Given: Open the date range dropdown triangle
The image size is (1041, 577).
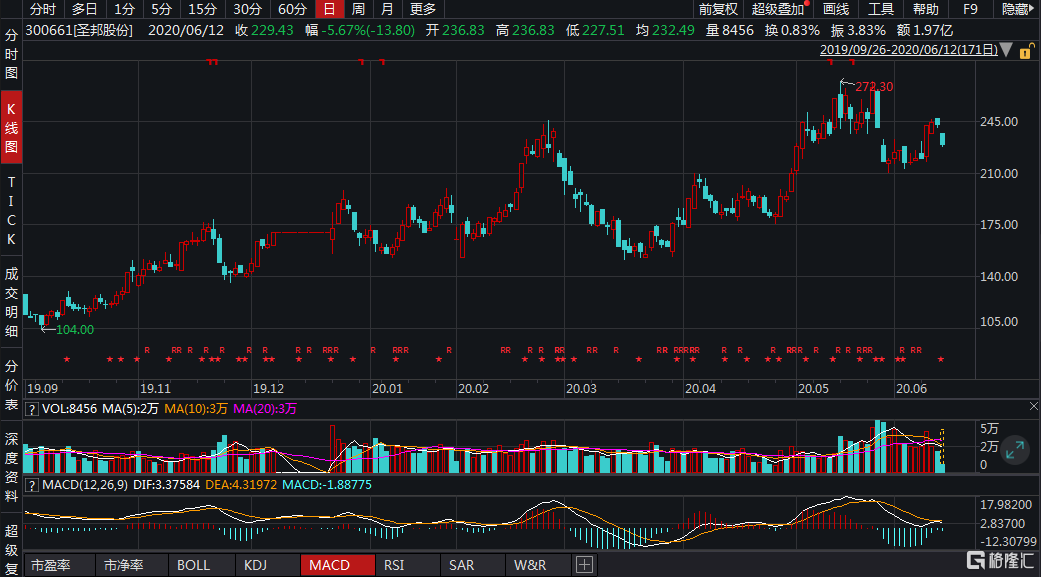Looking at the screenshot, I should coord(1006,50).
